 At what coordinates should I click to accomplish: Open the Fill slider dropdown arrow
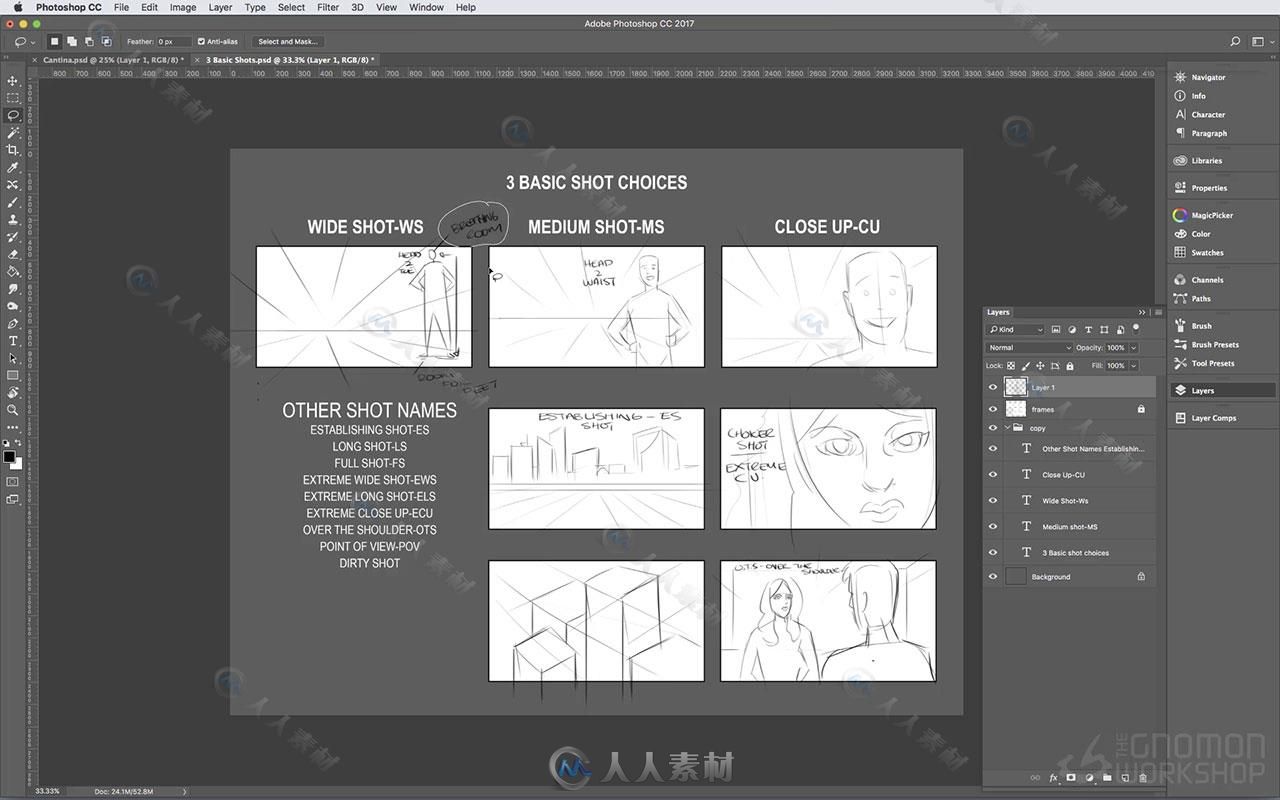tap(1133, 366)
